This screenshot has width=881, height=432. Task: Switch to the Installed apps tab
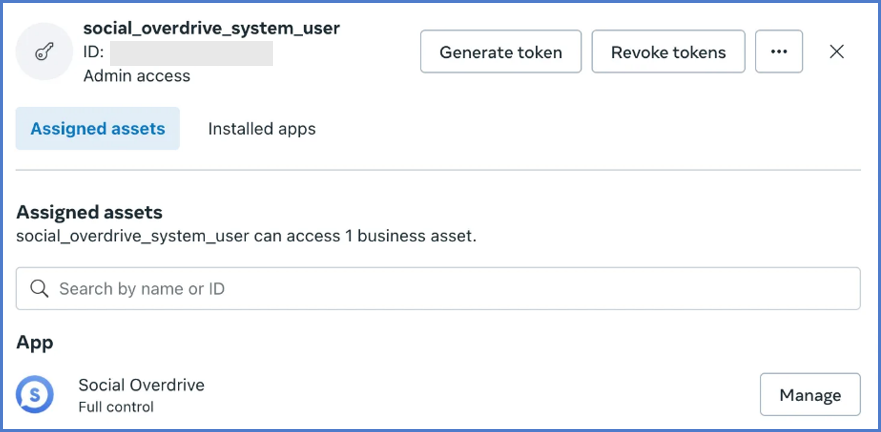[261, 129]
